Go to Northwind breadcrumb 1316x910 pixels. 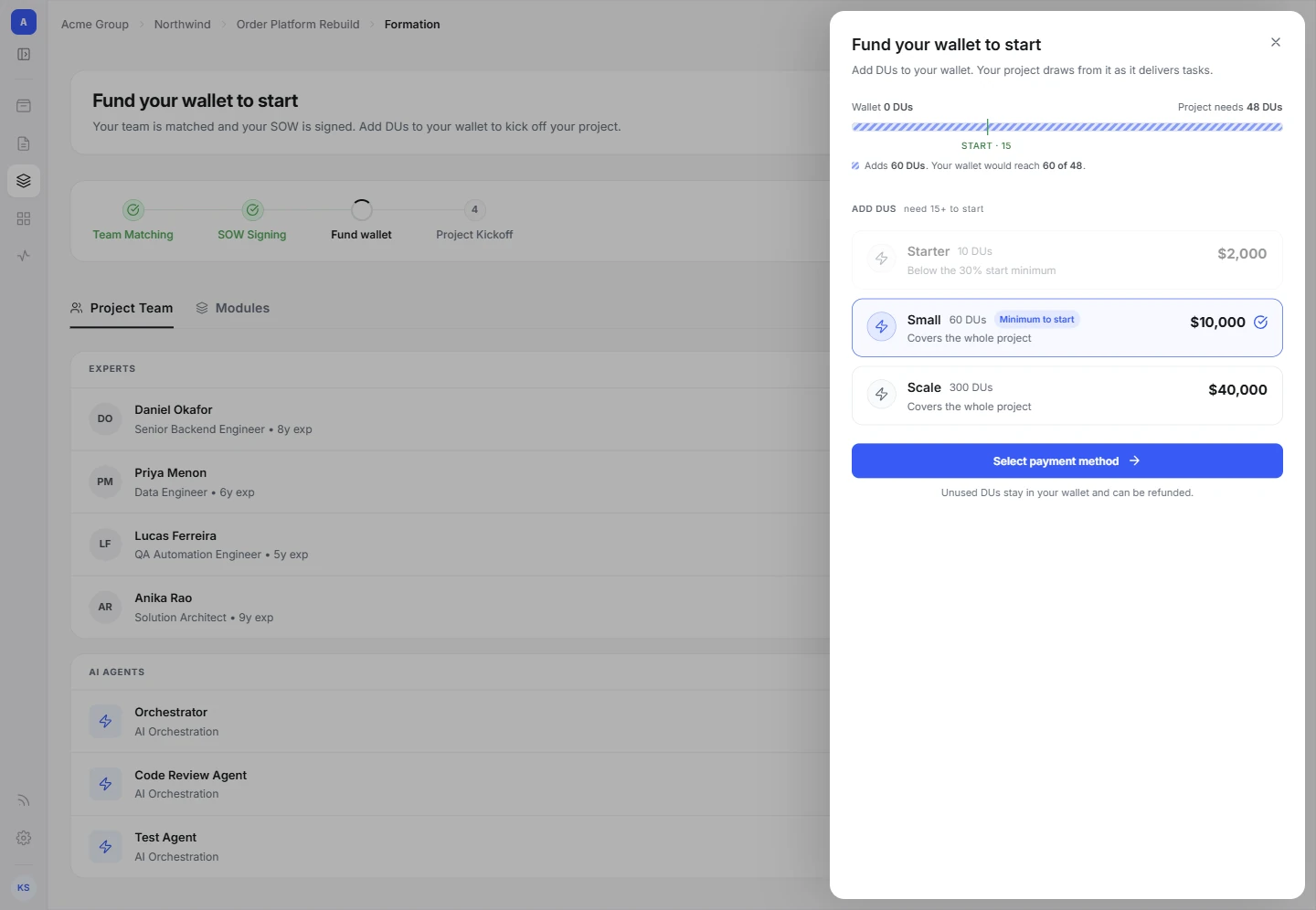pyautogui.click(x=183, y=25)
